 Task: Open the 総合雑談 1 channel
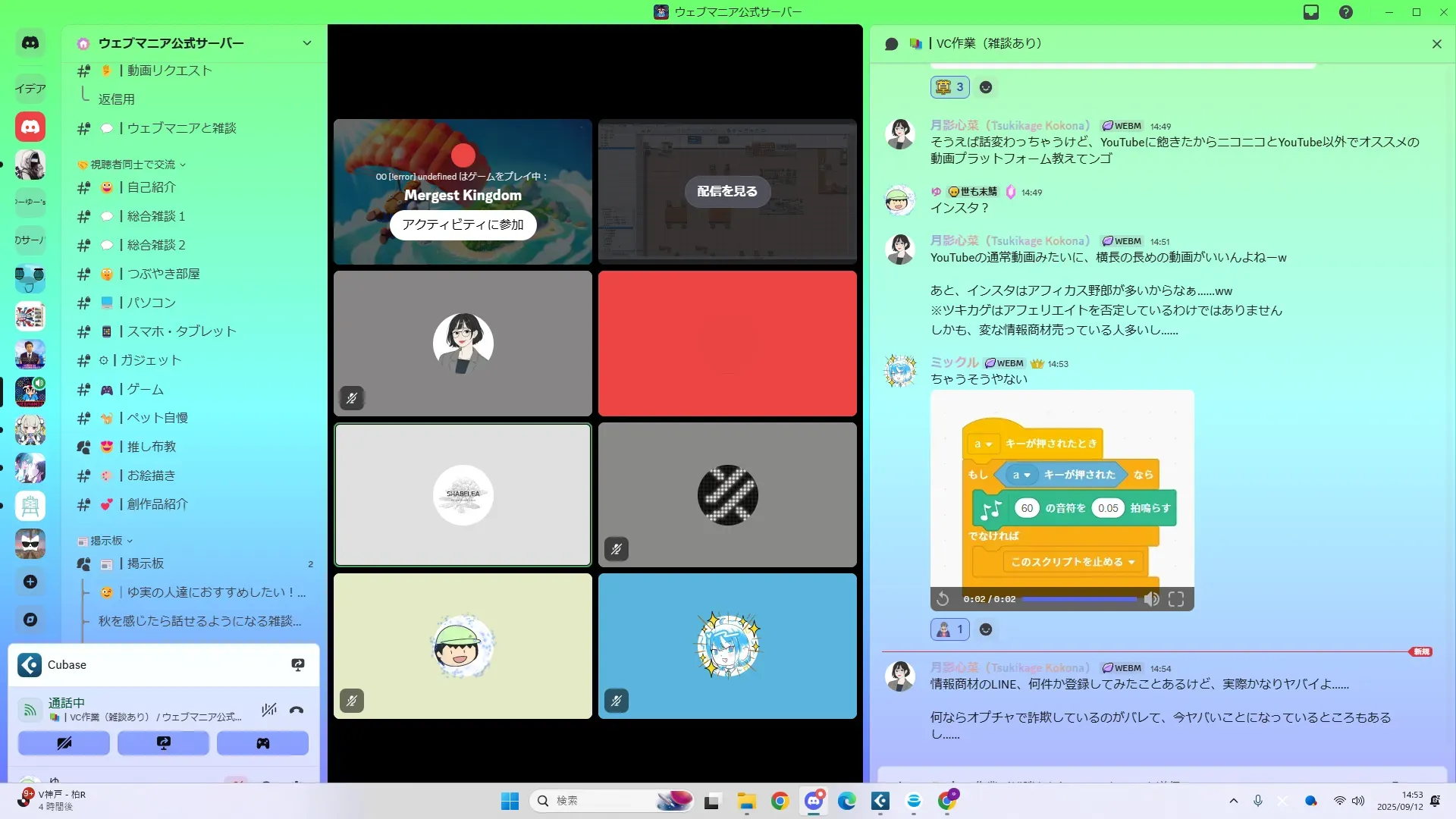155,216
